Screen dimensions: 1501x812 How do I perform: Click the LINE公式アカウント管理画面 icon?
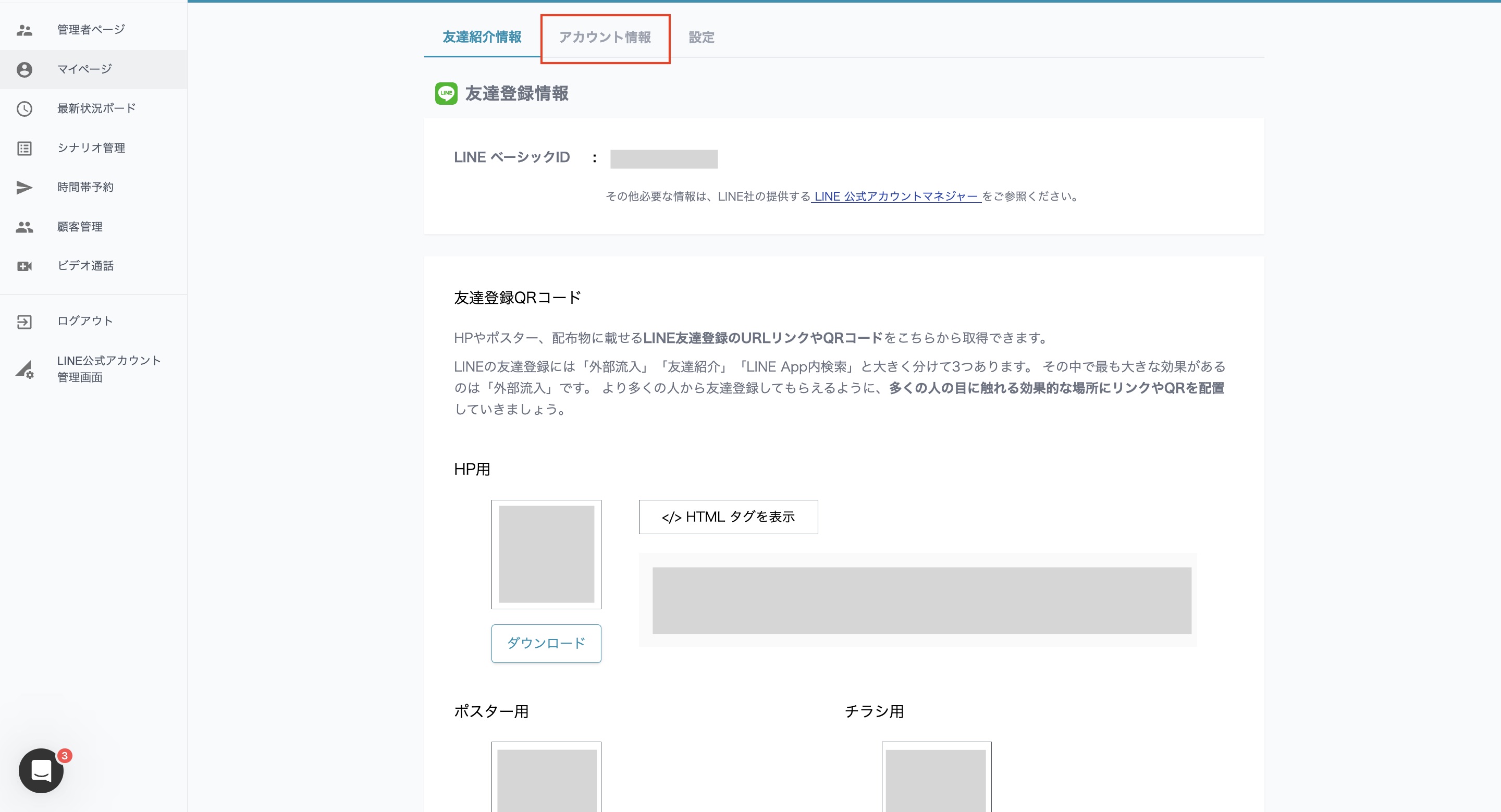pos(24,370)
